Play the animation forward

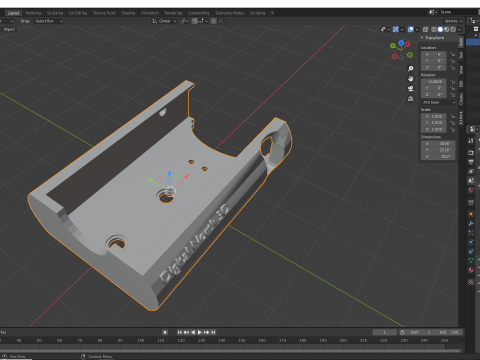(x=200, y=332)
